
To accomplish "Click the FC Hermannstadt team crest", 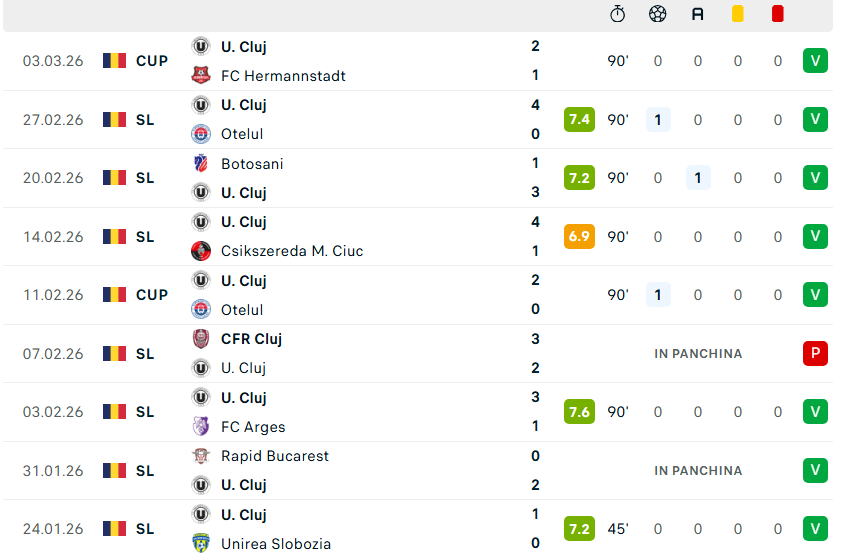I will point(201,75).
